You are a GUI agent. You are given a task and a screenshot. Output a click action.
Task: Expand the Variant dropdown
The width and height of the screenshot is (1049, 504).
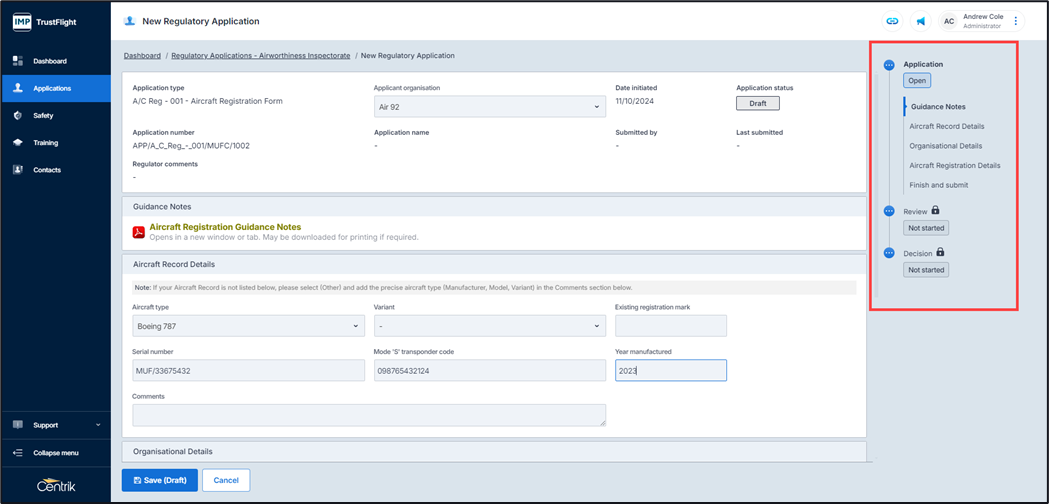489,326
